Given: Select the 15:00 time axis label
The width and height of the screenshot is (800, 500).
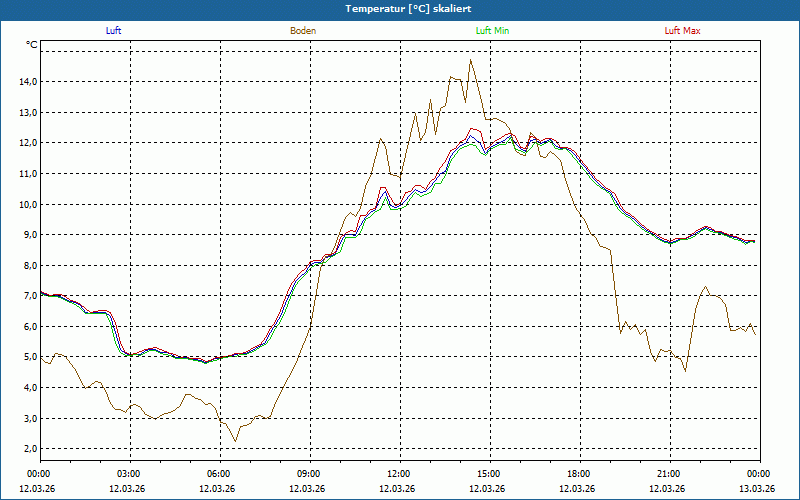Looking at the screenshot, I should [x=488, y=474].
